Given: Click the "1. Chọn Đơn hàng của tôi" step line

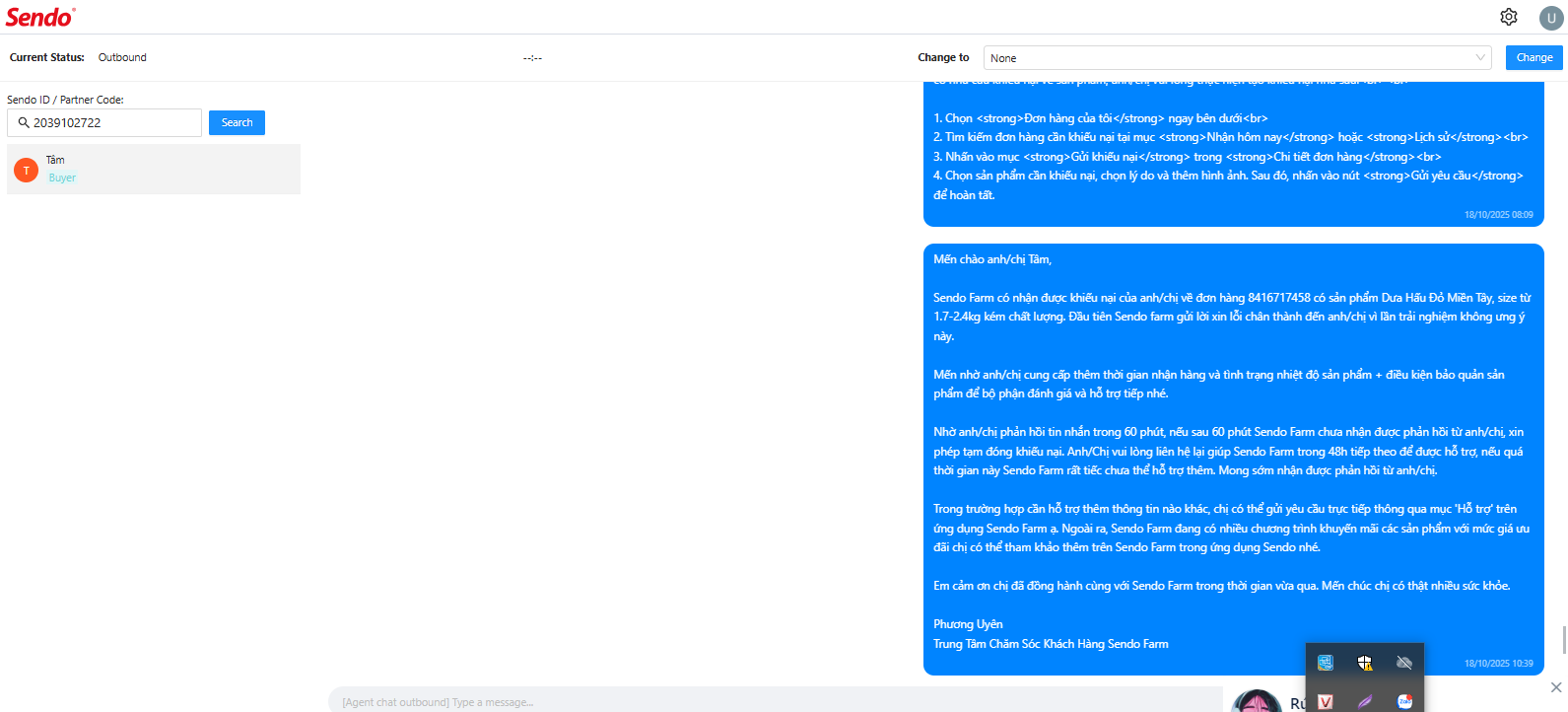Looking at the screenshot, I should point(1101,118).
